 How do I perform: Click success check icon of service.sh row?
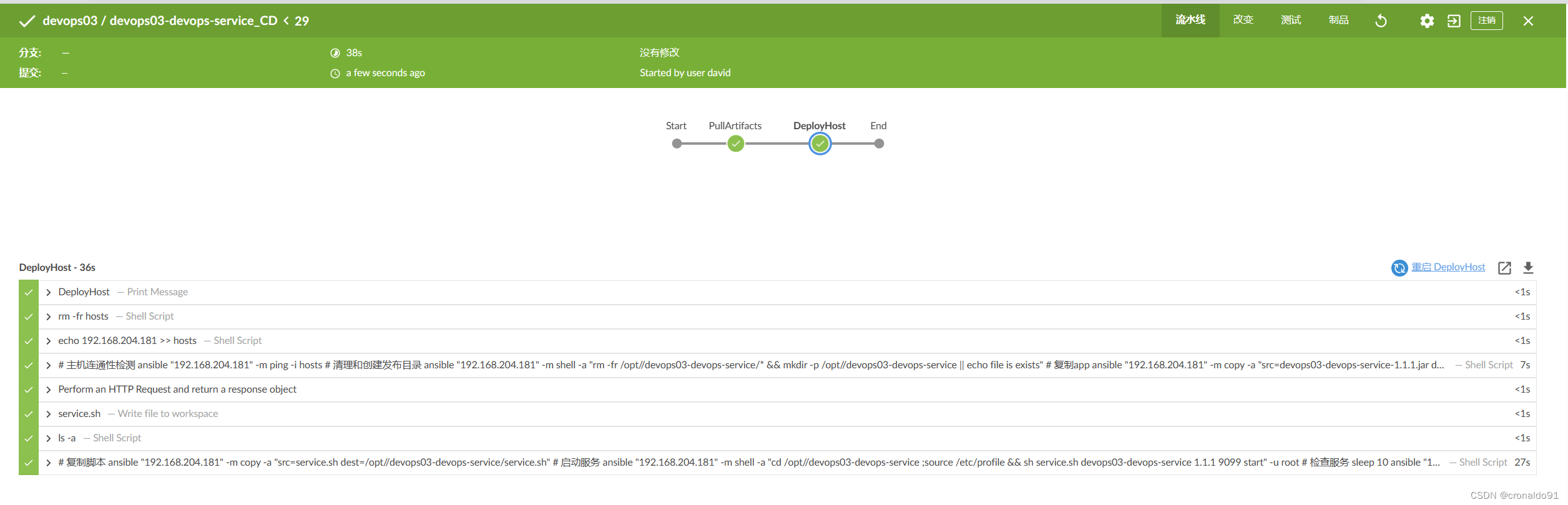[x=29, y=414]
